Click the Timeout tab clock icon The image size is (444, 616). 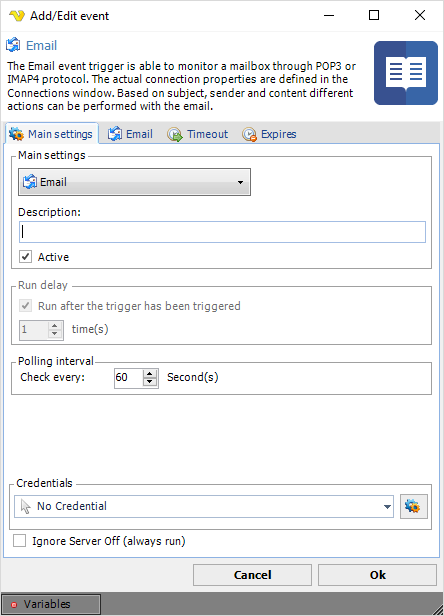coord(174,134)
